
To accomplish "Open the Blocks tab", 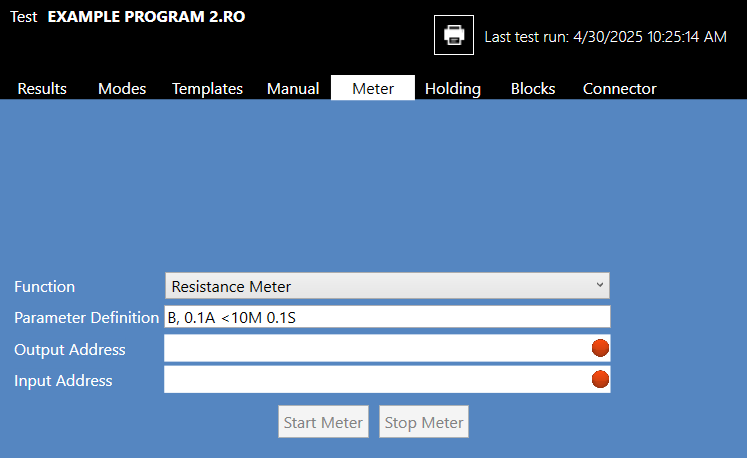I will point(533,89).
